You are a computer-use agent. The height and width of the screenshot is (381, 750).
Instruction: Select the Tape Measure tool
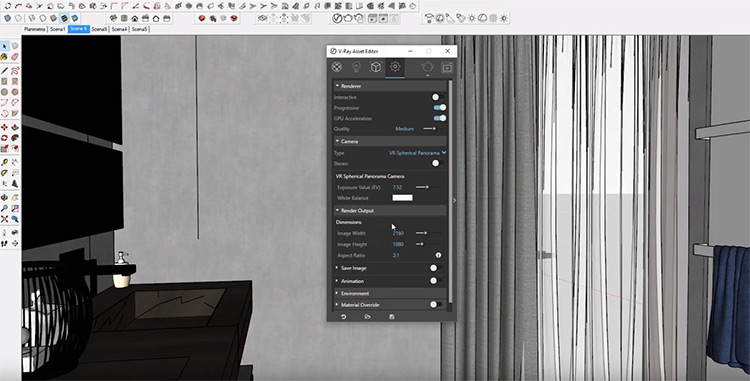point(4,163)
